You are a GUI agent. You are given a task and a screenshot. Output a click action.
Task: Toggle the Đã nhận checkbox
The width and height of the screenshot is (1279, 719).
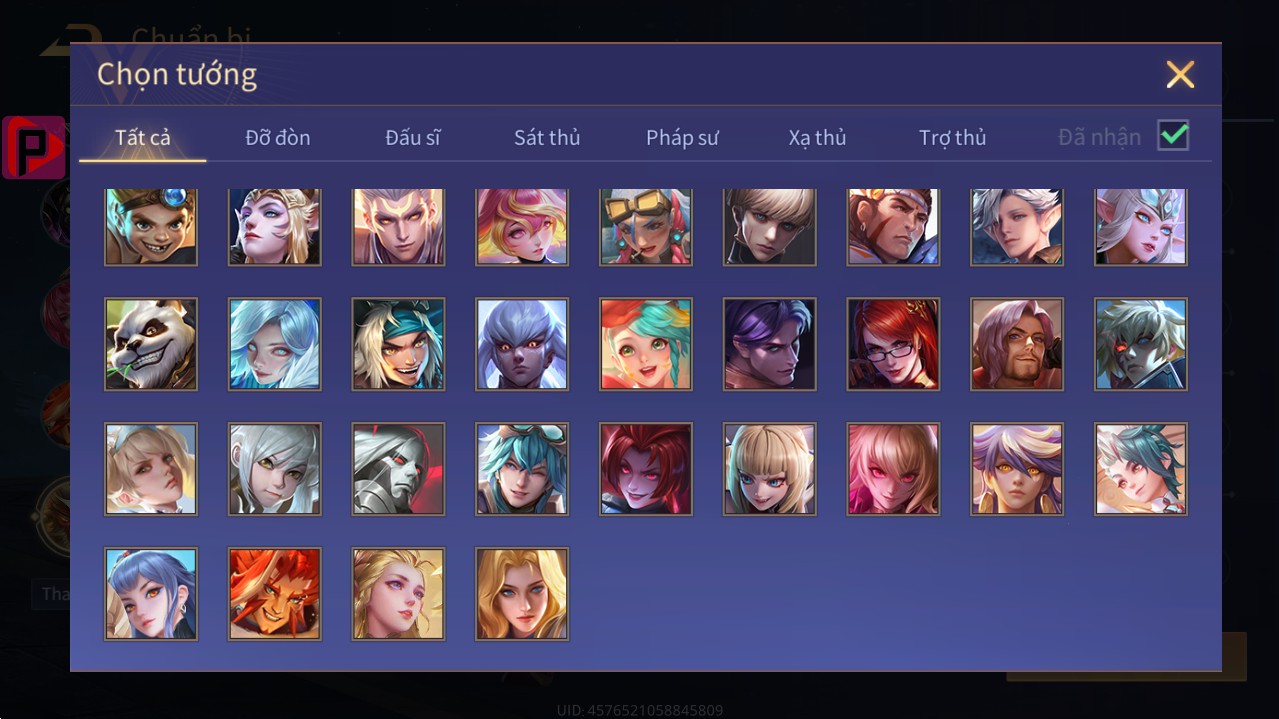(1173, 135)
